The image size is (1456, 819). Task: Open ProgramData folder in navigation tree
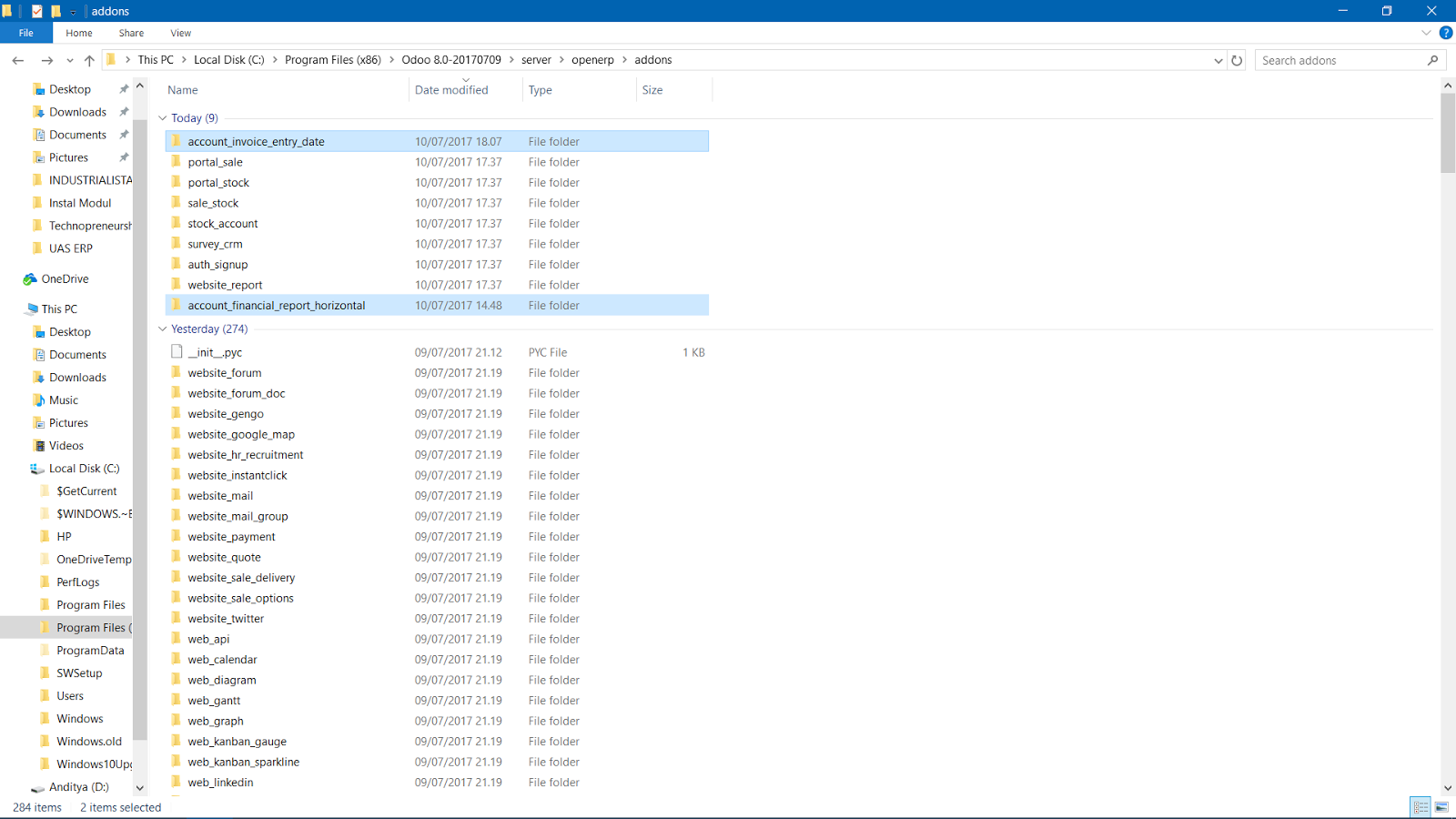(x=90, y=651)
